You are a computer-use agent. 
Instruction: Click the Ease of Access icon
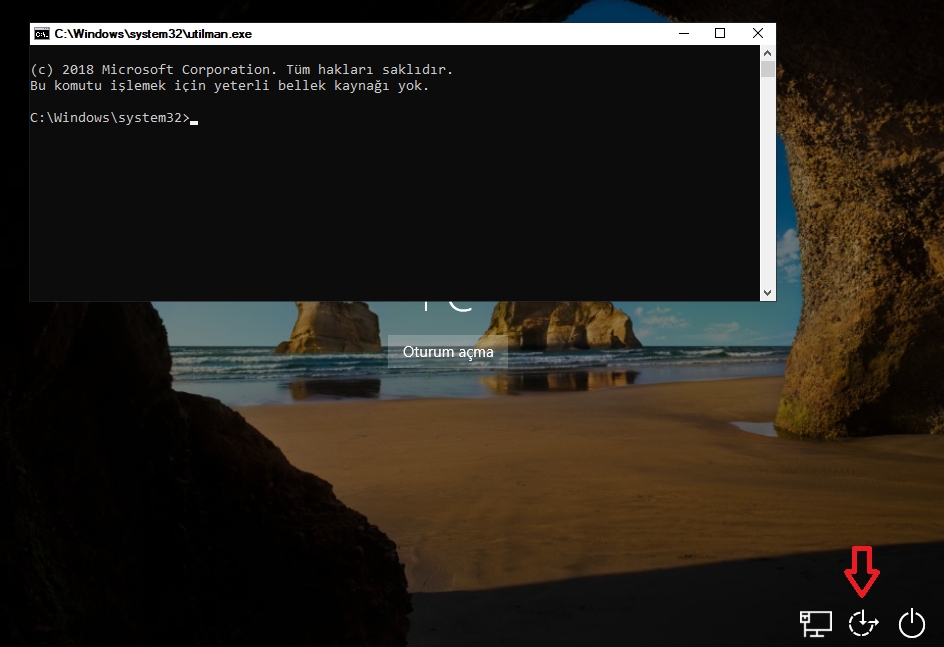pyautogui.click(x=863, y=624)
